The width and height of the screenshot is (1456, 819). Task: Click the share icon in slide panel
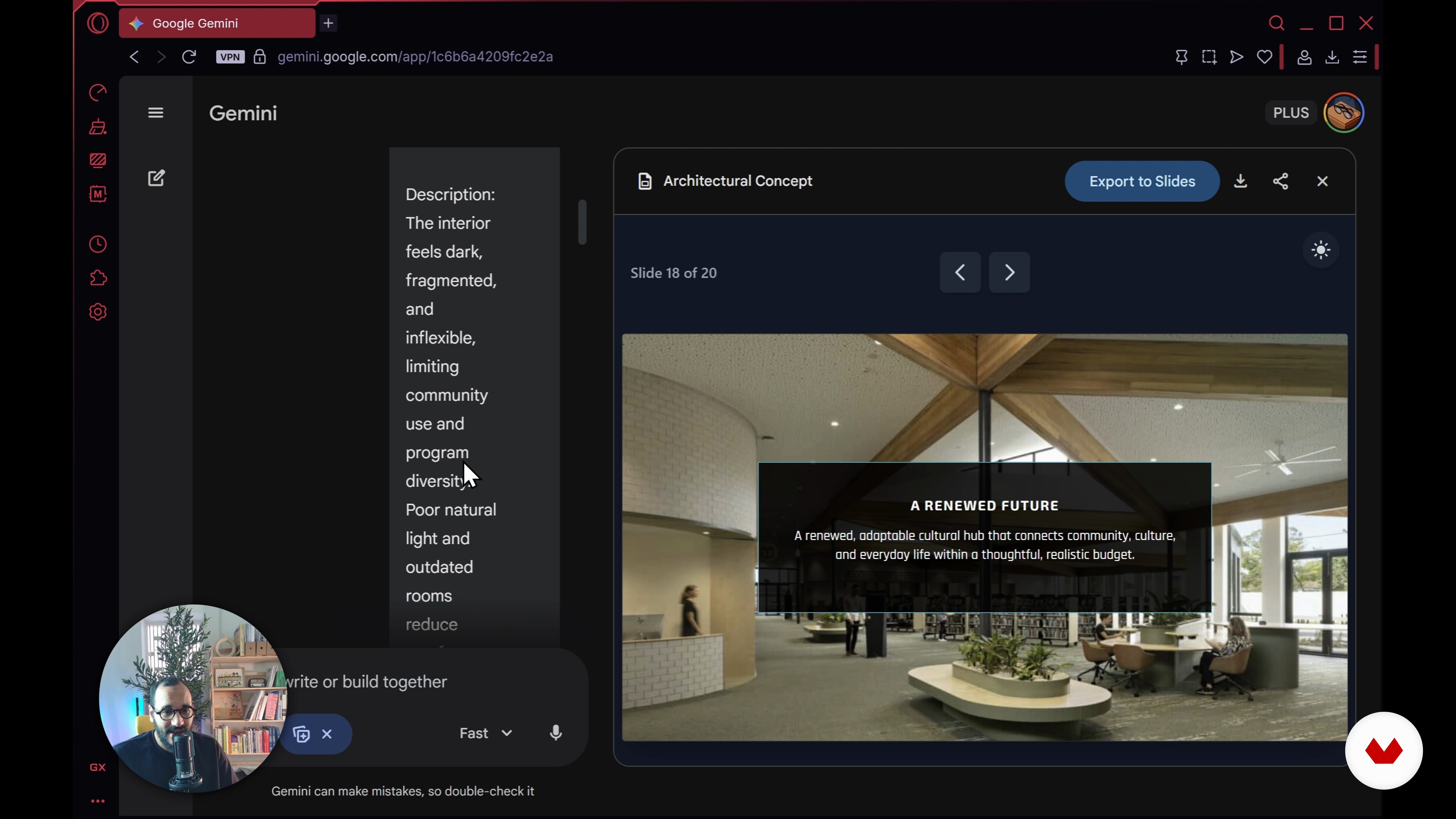tap(1280, 182)
